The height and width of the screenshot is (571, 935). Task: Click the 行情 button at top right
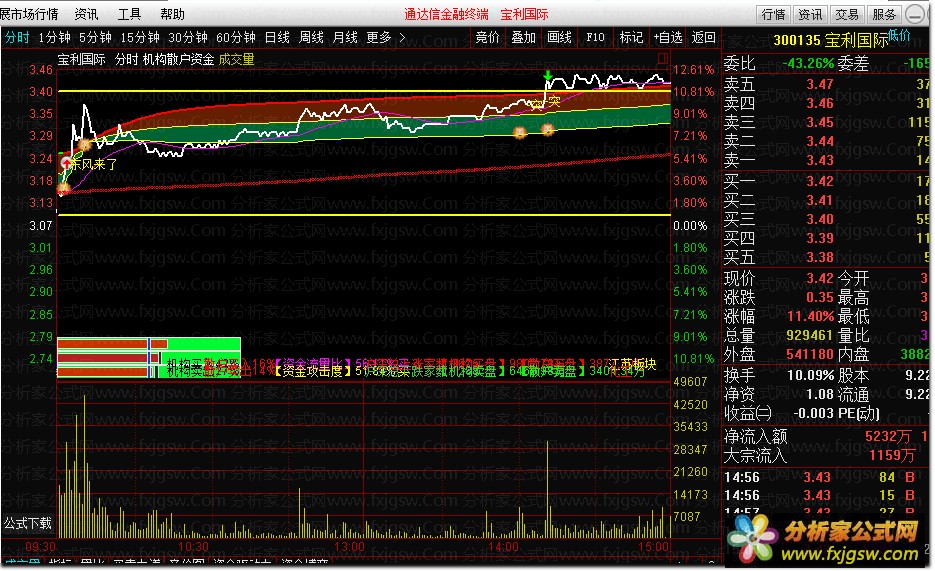point(773,14)
